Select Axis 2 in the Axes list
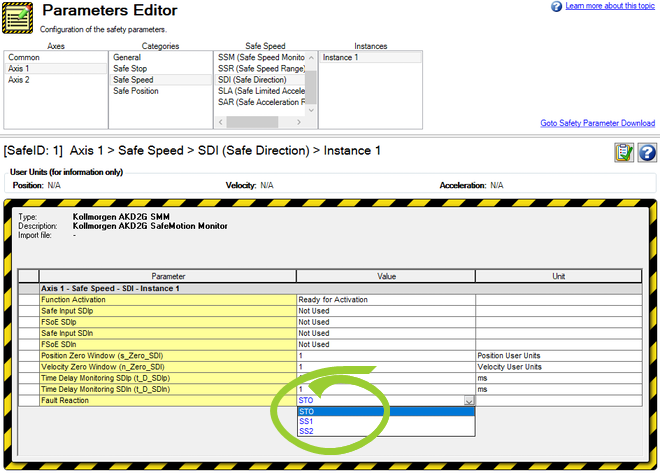 [x=55, y=80]
